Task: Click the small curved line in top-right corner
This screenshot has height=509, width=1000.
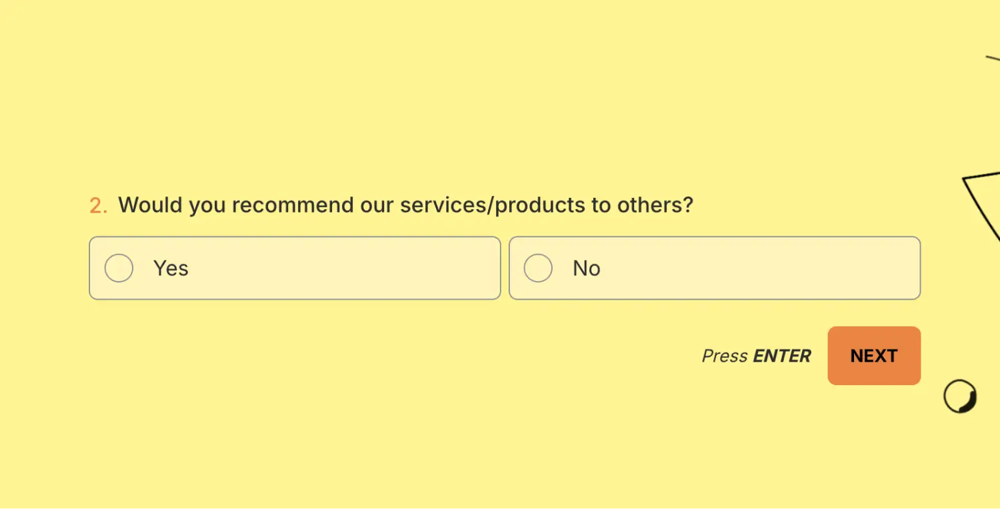Action: click(x=992, y=58)
